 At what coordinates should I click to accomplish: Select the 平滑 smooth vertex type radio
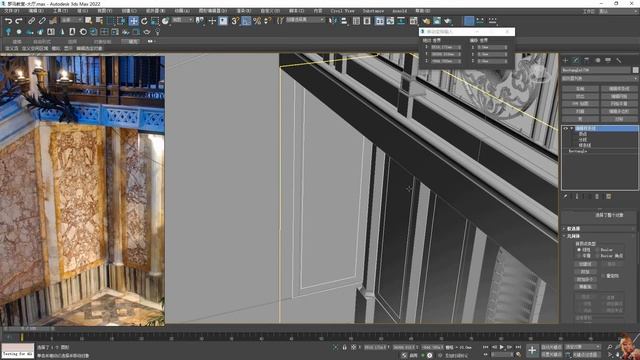point(579,256)
